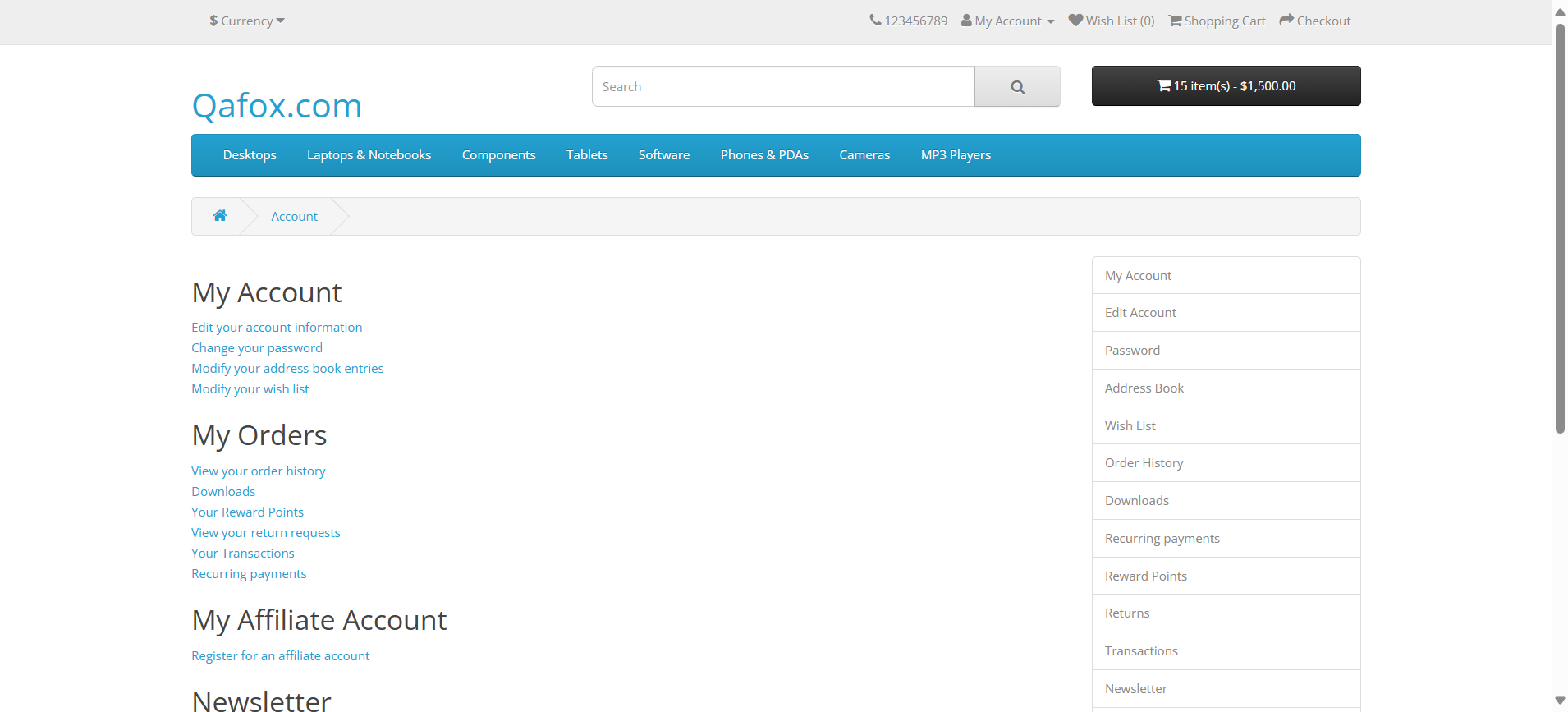The image size is (1568, 712).
Task: Click Edit your account information
Action: coord(277,328)
